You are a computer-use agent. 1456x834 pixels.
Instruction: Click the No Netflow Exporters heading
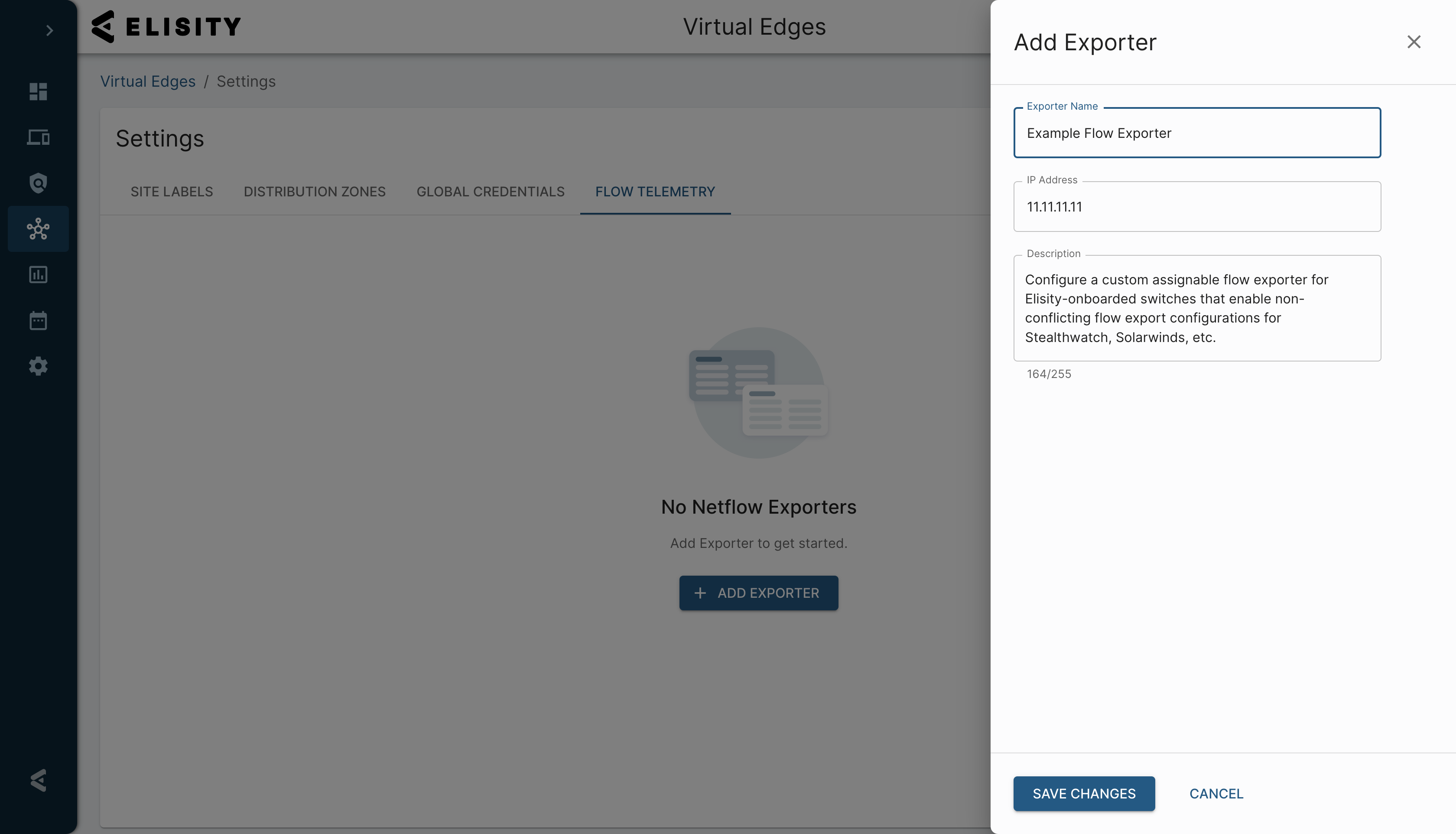[759, 507]
